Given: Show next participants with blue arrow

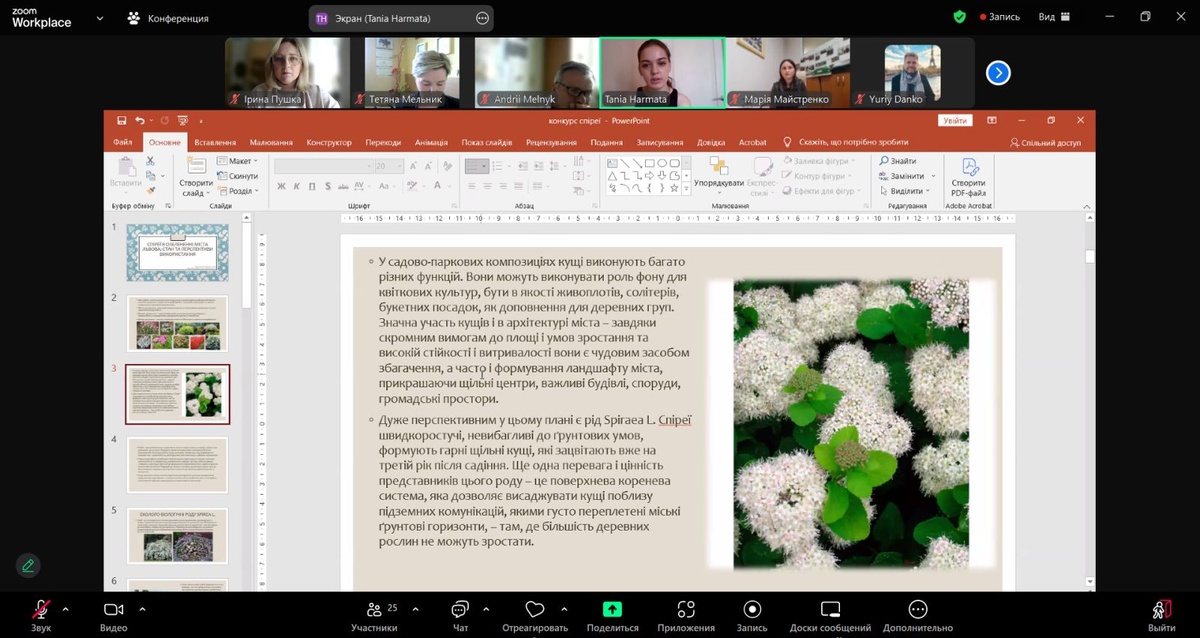Looking at the screenshot, I should coord(998,72).
